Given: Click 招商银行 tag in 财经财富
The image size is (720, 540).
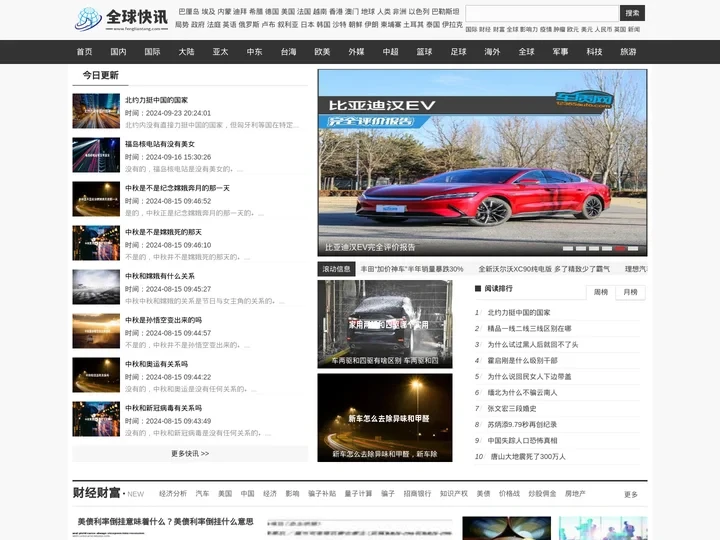Looking at the screenshot, I should click(x=417, y=494).
